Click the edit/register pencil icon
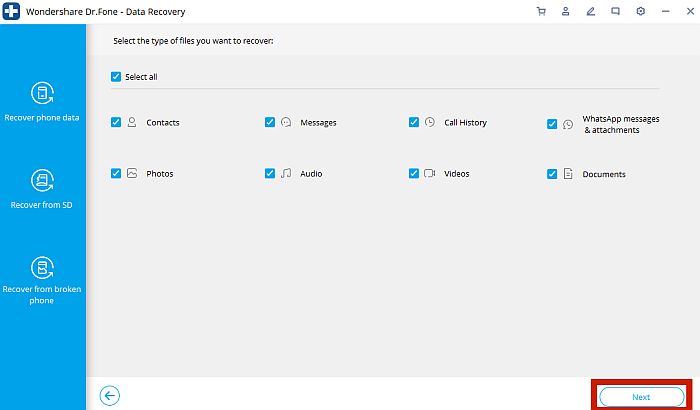 click(x=591, y=12)
